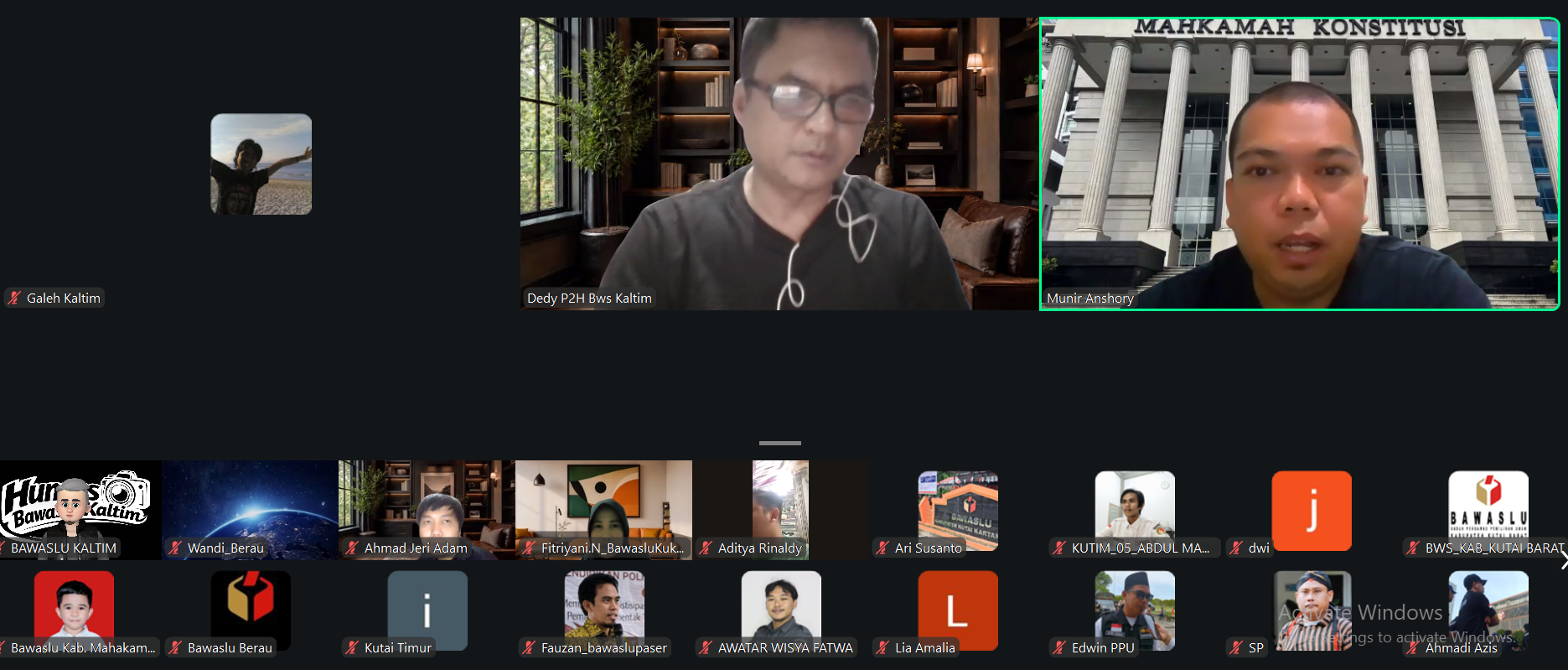Select Galeh Kaltim's beach profile picture
The width and height of the screenshot is (1568, 670).
tap(261, 164)
